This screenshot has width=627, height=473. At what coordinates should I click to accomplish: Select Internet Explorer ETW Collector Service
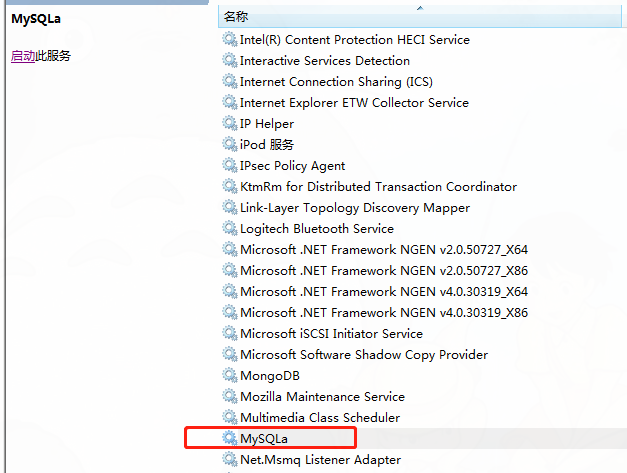[x=354, y=103]
